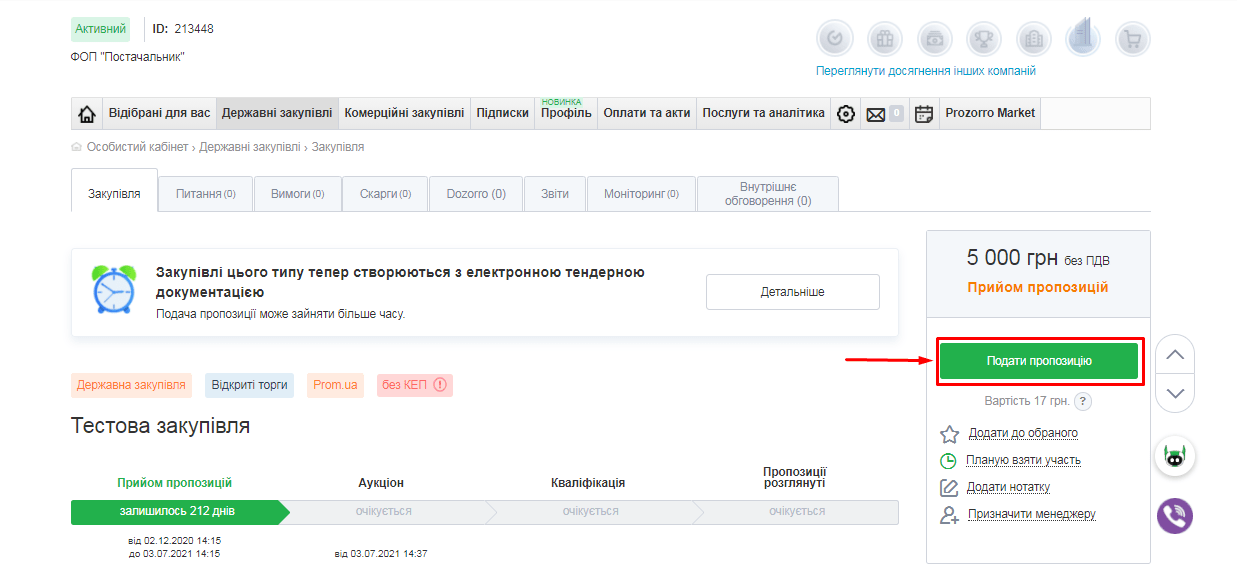Click the 'Детальніше' button in the notice
The image size is (1237, 570).
coord(792,292)
